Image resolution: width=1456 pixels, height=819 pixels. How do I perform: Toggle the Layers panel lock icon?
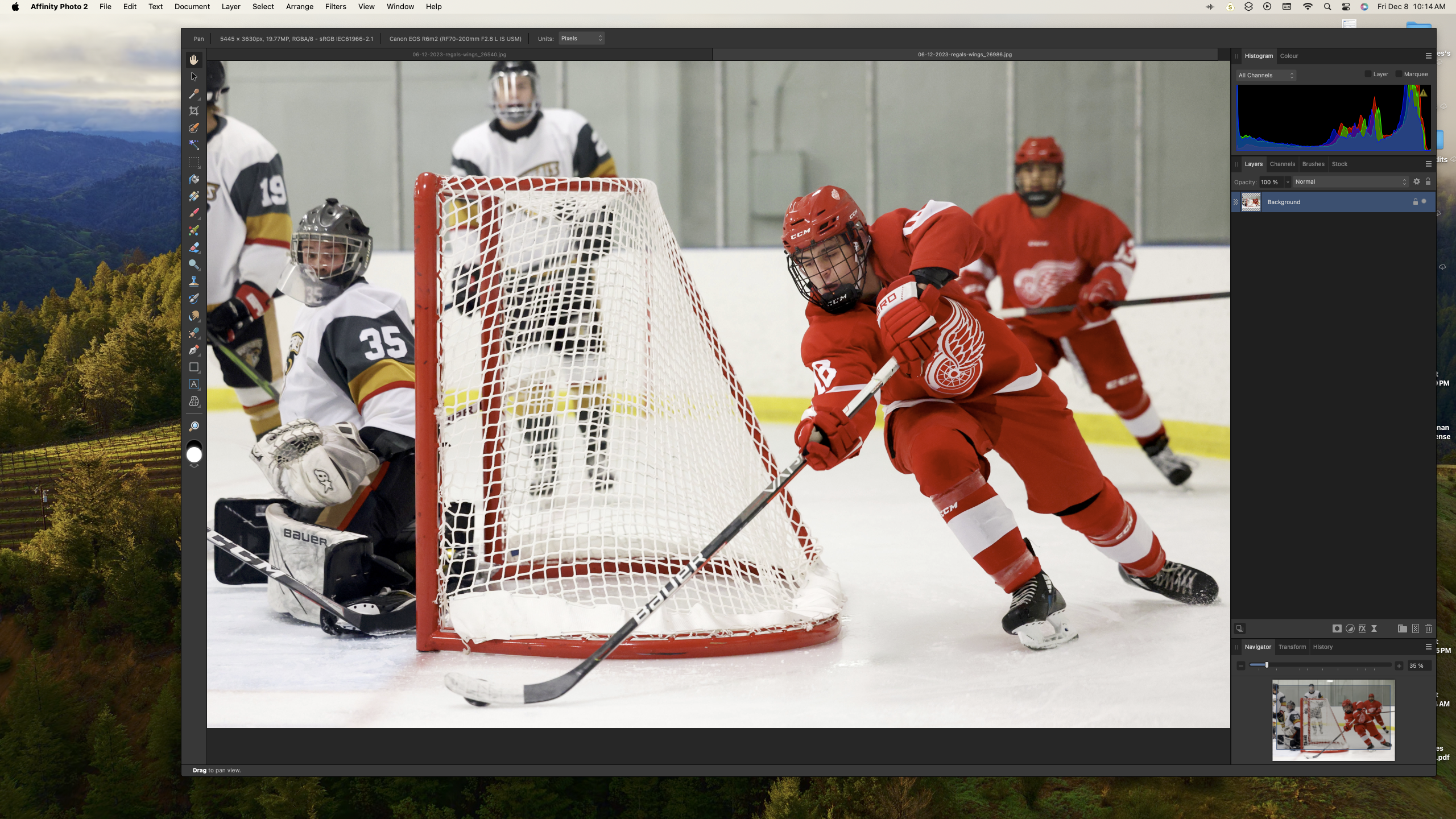click(1428, 181)
